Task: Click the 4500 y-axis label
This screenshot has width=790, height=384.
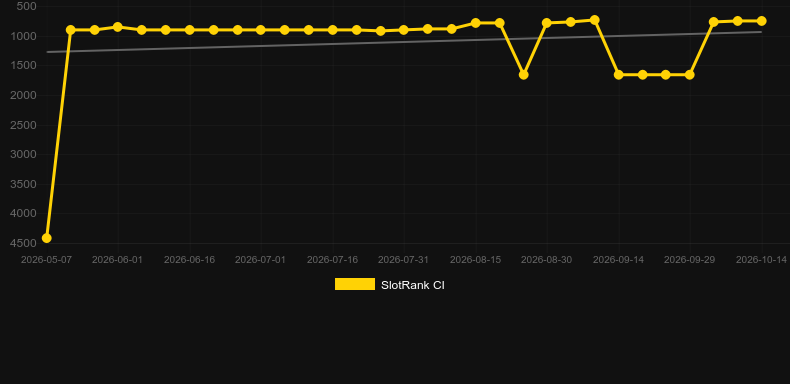Action: [24, 243]
